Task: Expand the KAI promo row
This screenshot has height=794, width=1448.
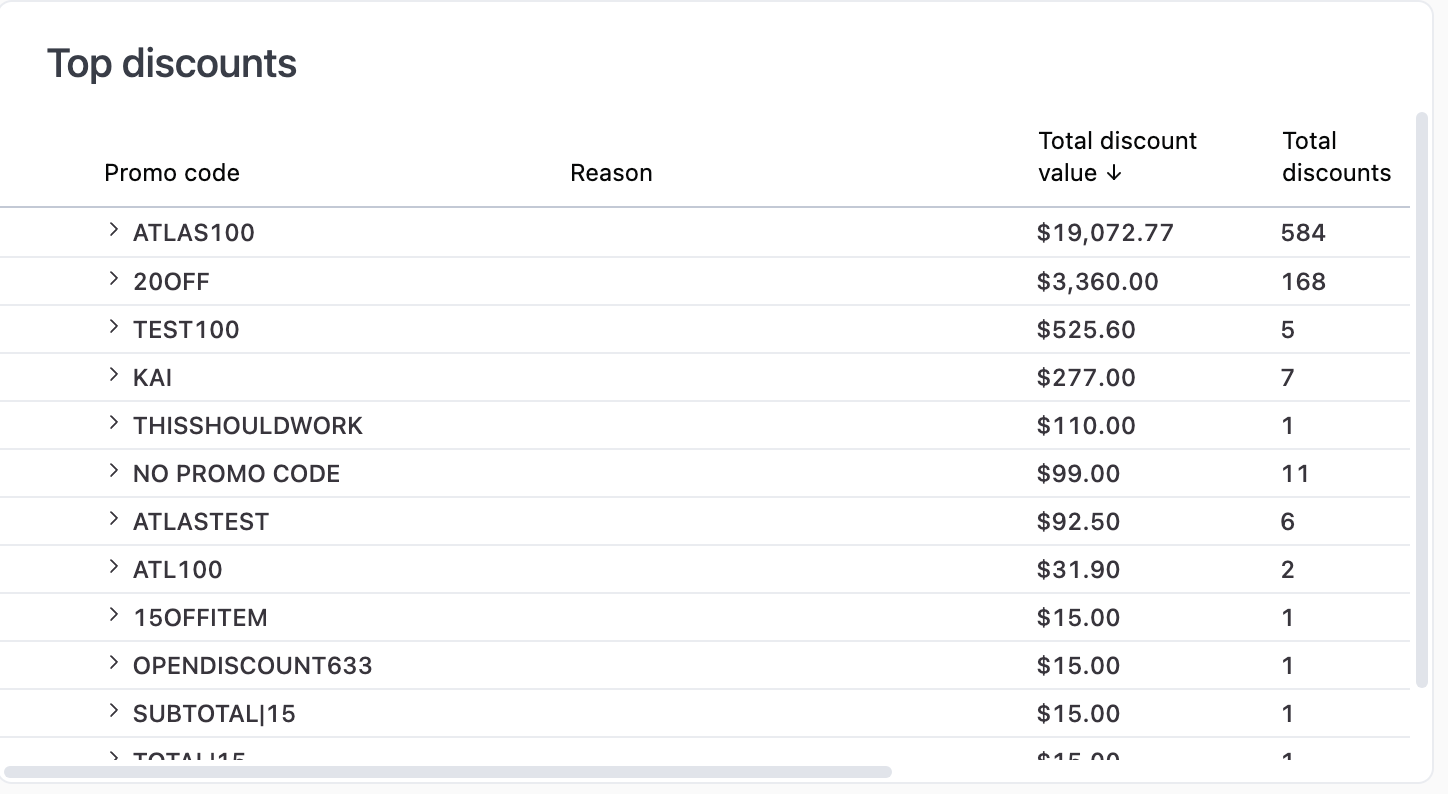Action: point(113,377)
